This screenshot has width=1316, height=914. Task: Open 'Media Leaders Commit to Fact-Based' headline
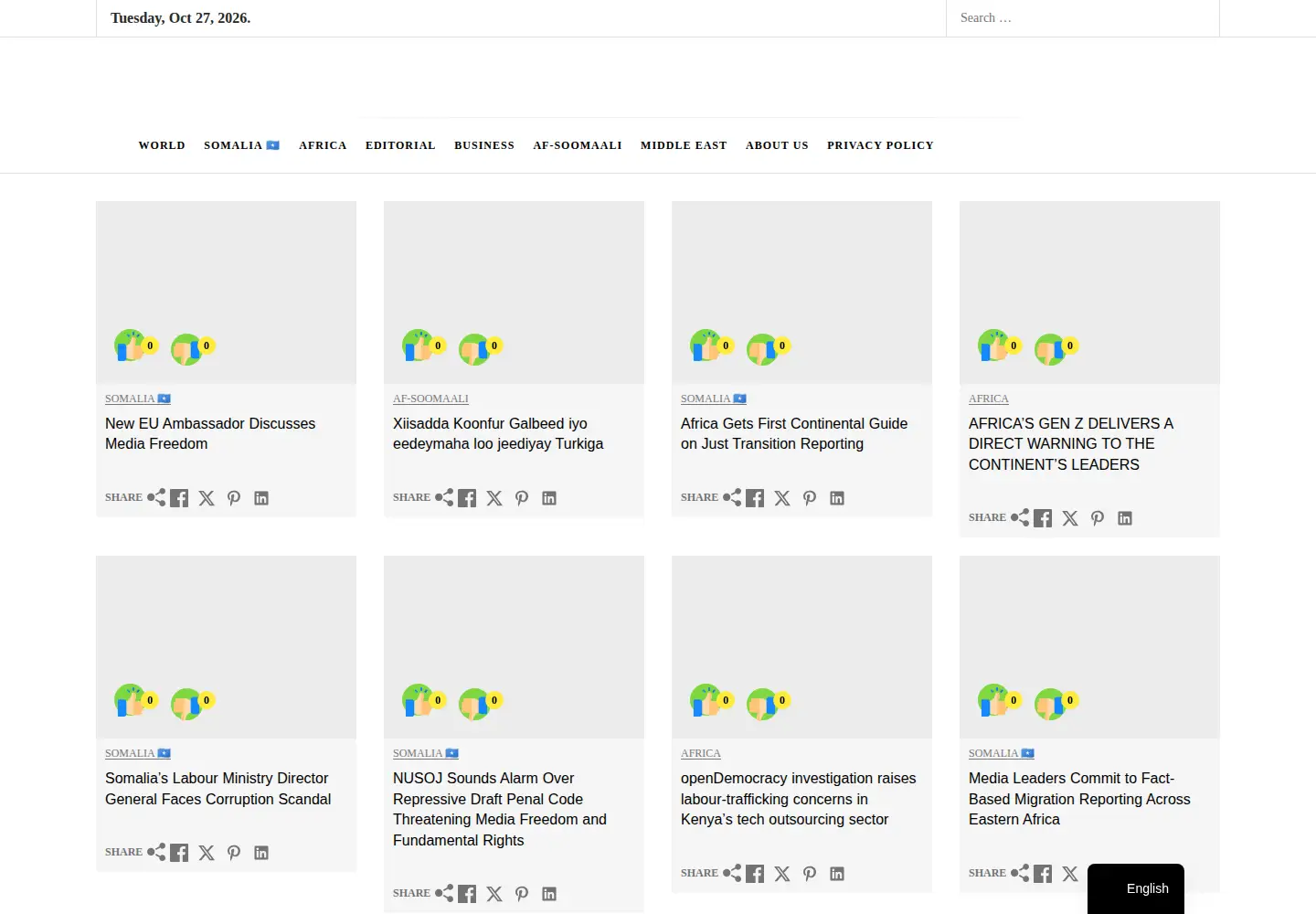click(x=1079, y=799)
